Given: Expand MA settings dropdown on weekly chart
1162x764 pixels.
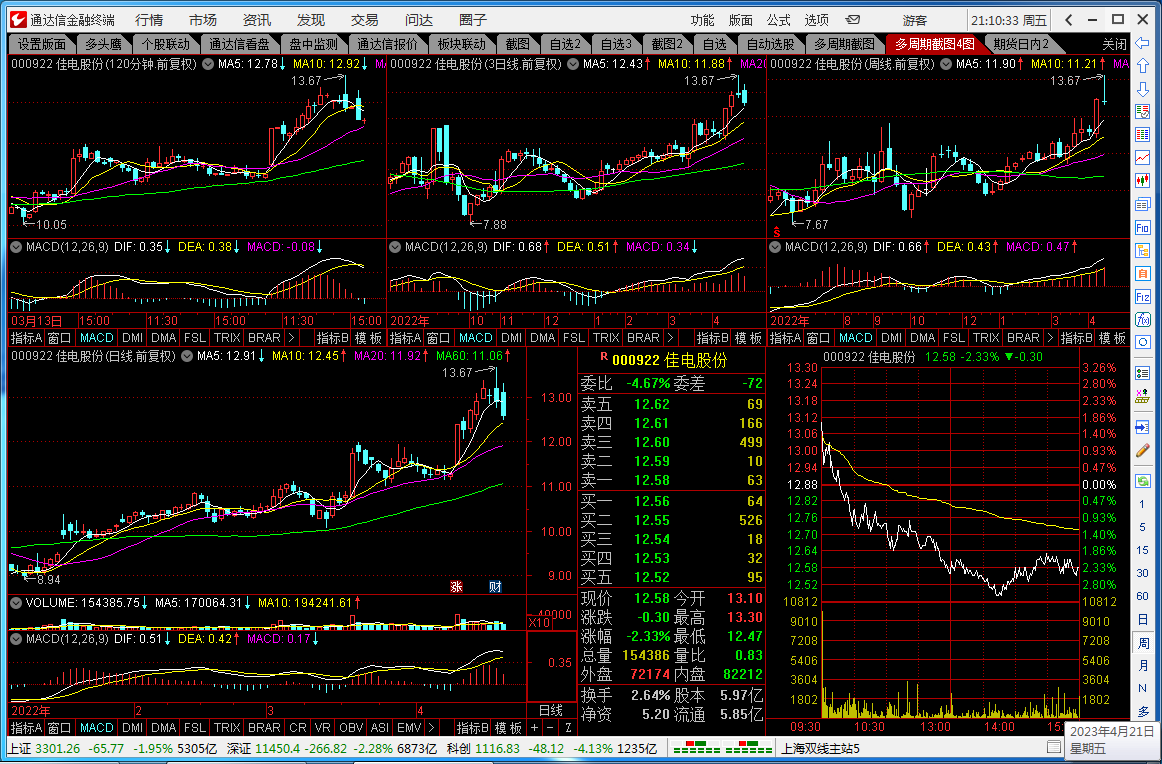Looking at the screenshot, I should click(x=946, y=64).
